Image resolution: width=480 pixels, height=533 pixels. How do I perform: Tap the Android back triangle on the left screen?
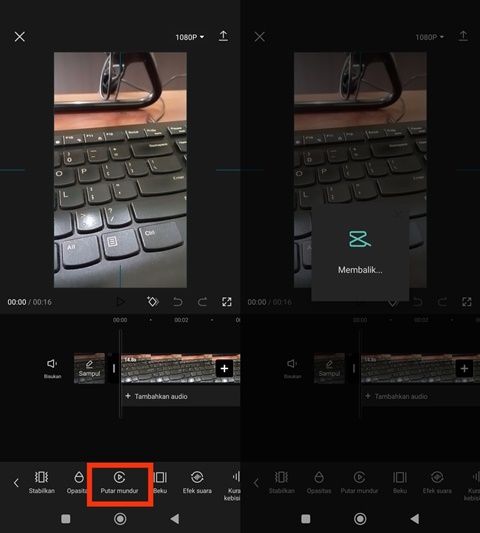(175, 519)
